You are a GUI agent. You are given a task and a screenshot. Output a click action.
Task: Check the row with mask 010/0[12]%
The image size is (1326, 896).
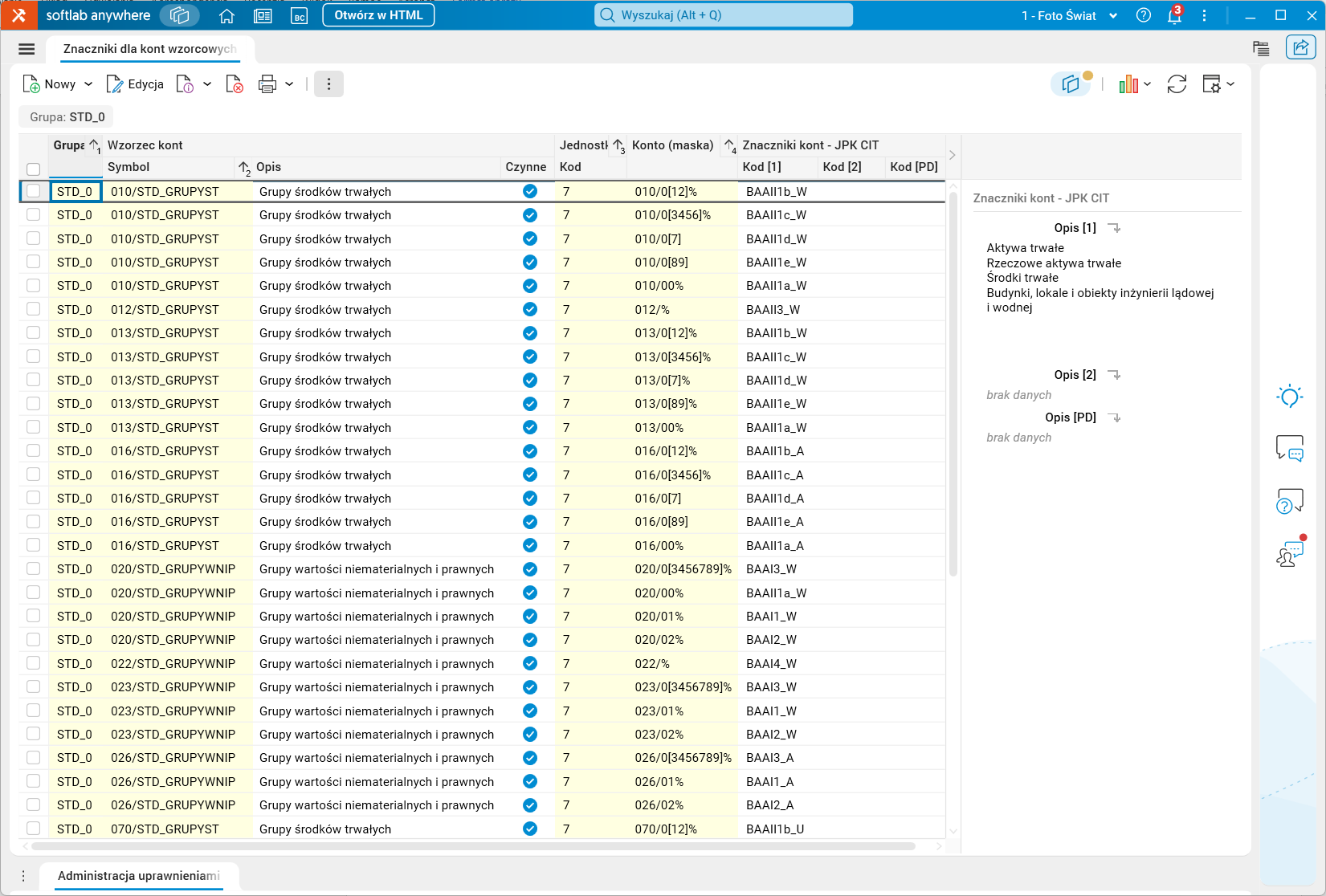tap(33, 191)
